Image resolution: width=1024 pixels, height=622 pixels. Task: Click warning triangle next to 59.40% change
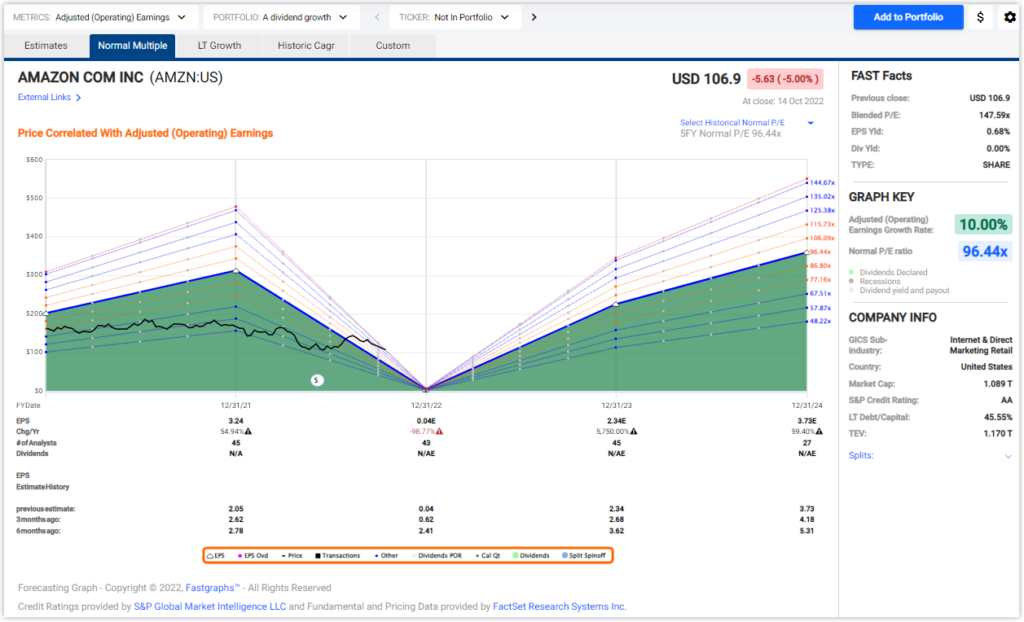click(x=819, y=431)
